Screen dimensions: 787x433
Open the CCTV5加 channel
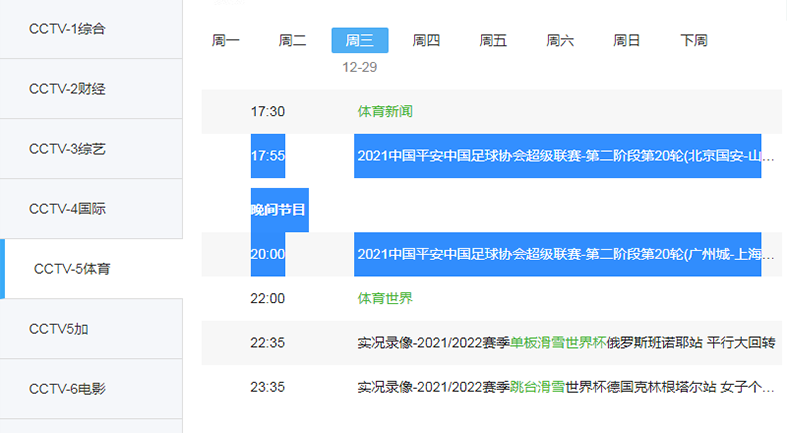[x=91, y=329]
